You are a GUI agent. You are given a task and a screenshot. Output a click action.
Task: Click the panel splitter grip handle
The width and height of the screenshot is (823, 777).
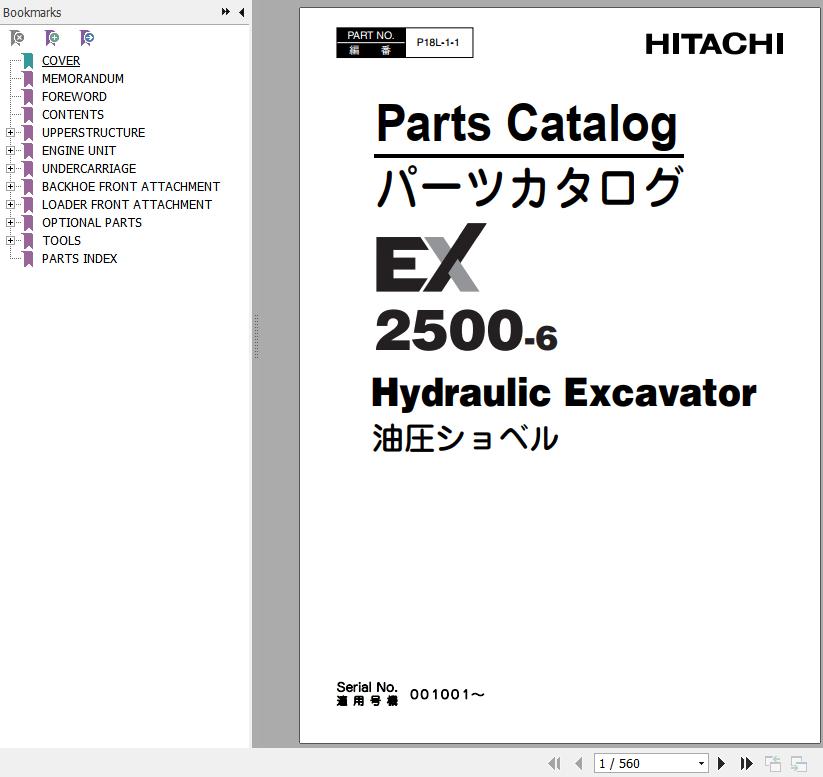pos(256,336)
